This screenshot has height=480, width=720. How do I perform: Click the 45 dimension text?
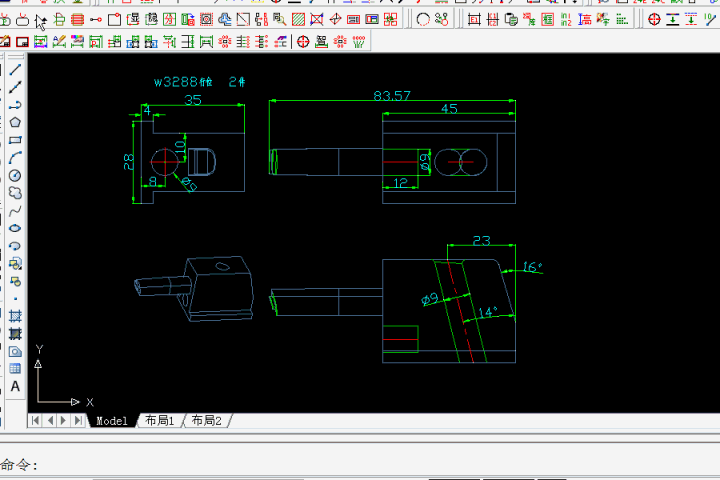pos(449,108)
